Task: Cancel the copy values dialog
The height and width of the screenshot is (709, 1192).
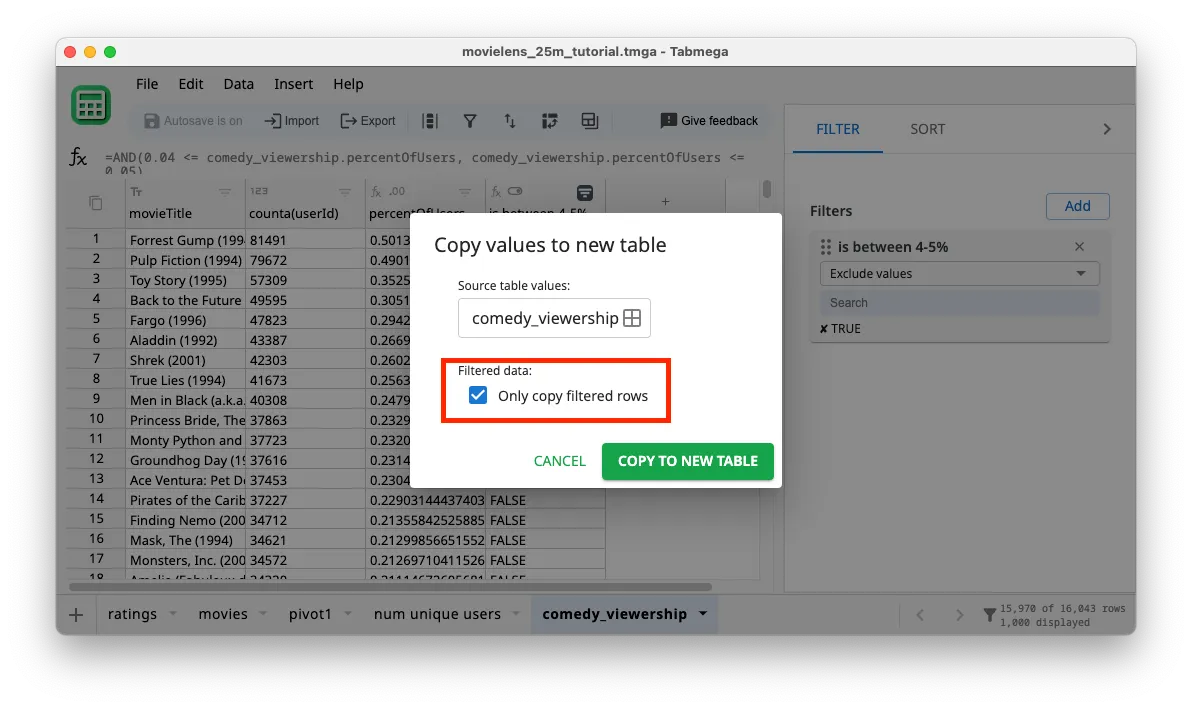Action: coord(559,461)
